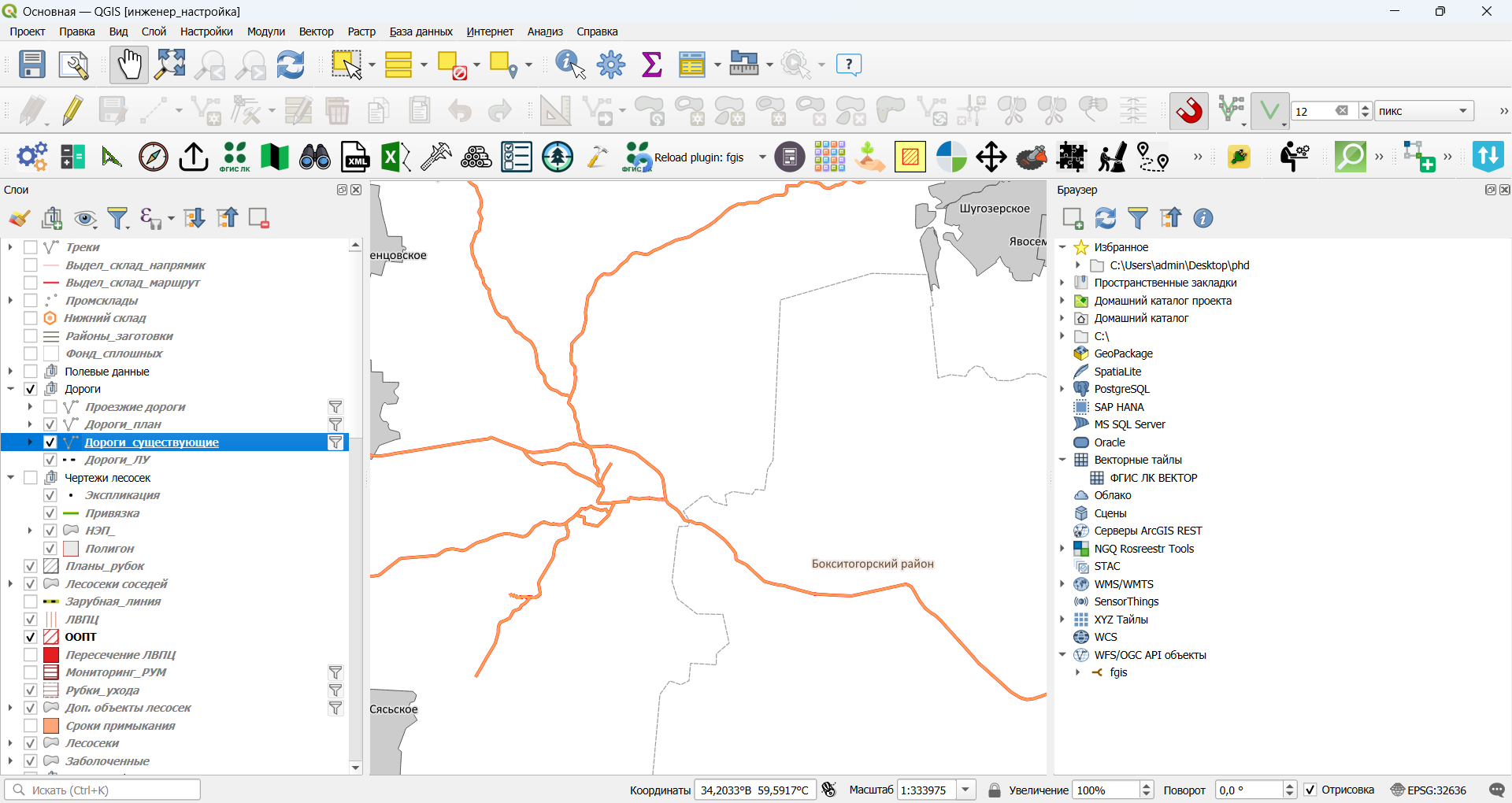Viewport: 1512px width, 803px height.
Task: Open the Вектор menu
Action: pos(316,31)
